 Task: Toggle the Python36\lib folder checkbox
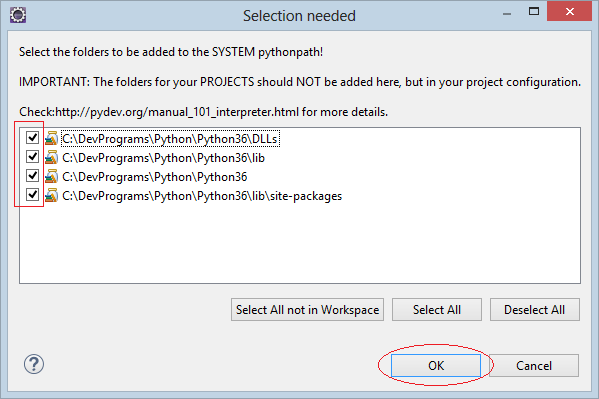point(32,157)
